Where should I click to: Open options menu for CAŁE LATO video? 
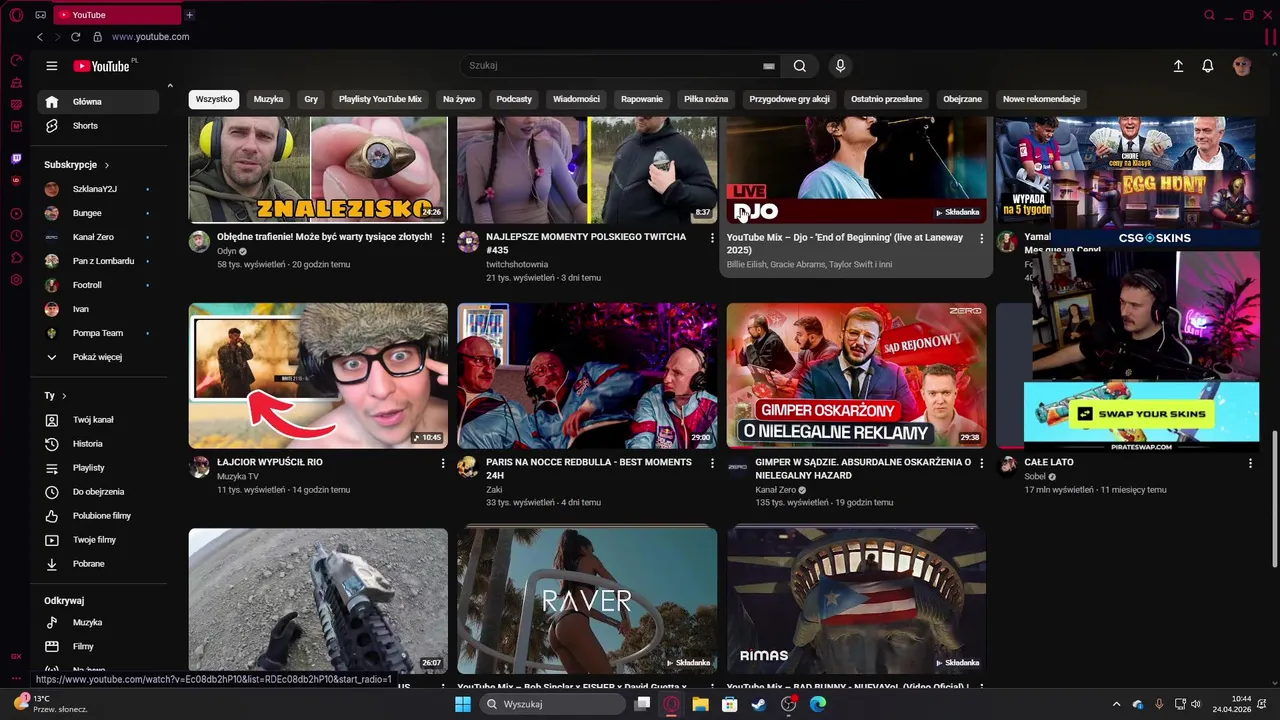[x=1250, y=463]
